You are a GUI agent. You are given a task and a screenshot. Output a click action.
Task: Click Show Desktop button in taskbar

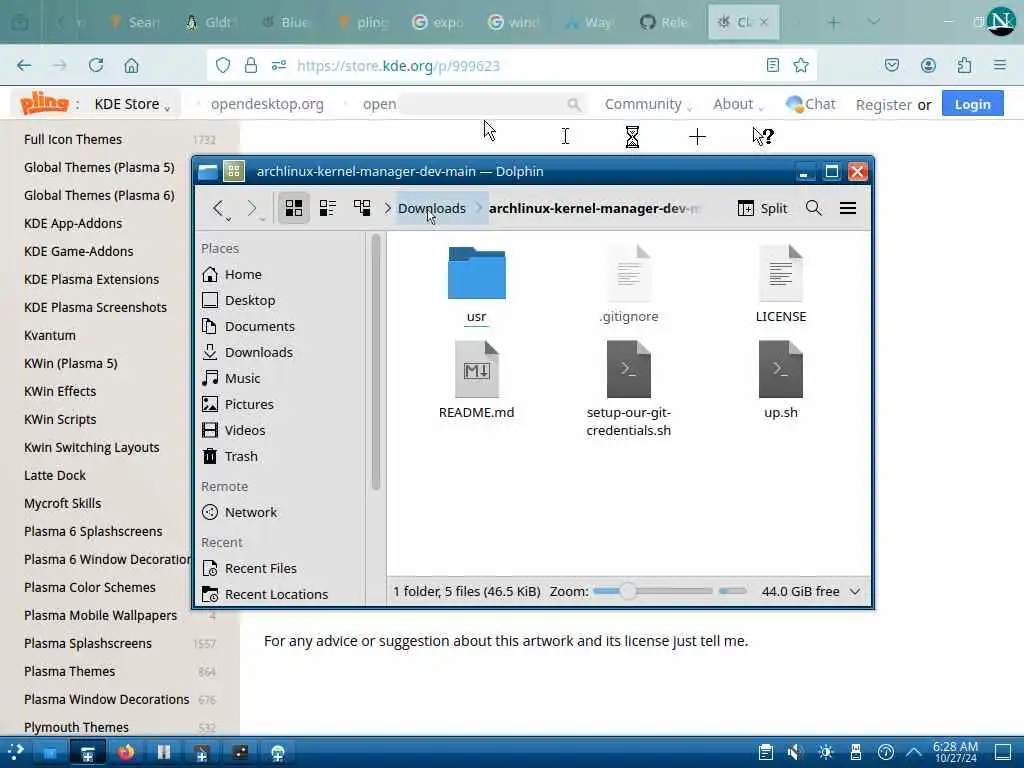pyautogui.click(x=1002, y=752)
